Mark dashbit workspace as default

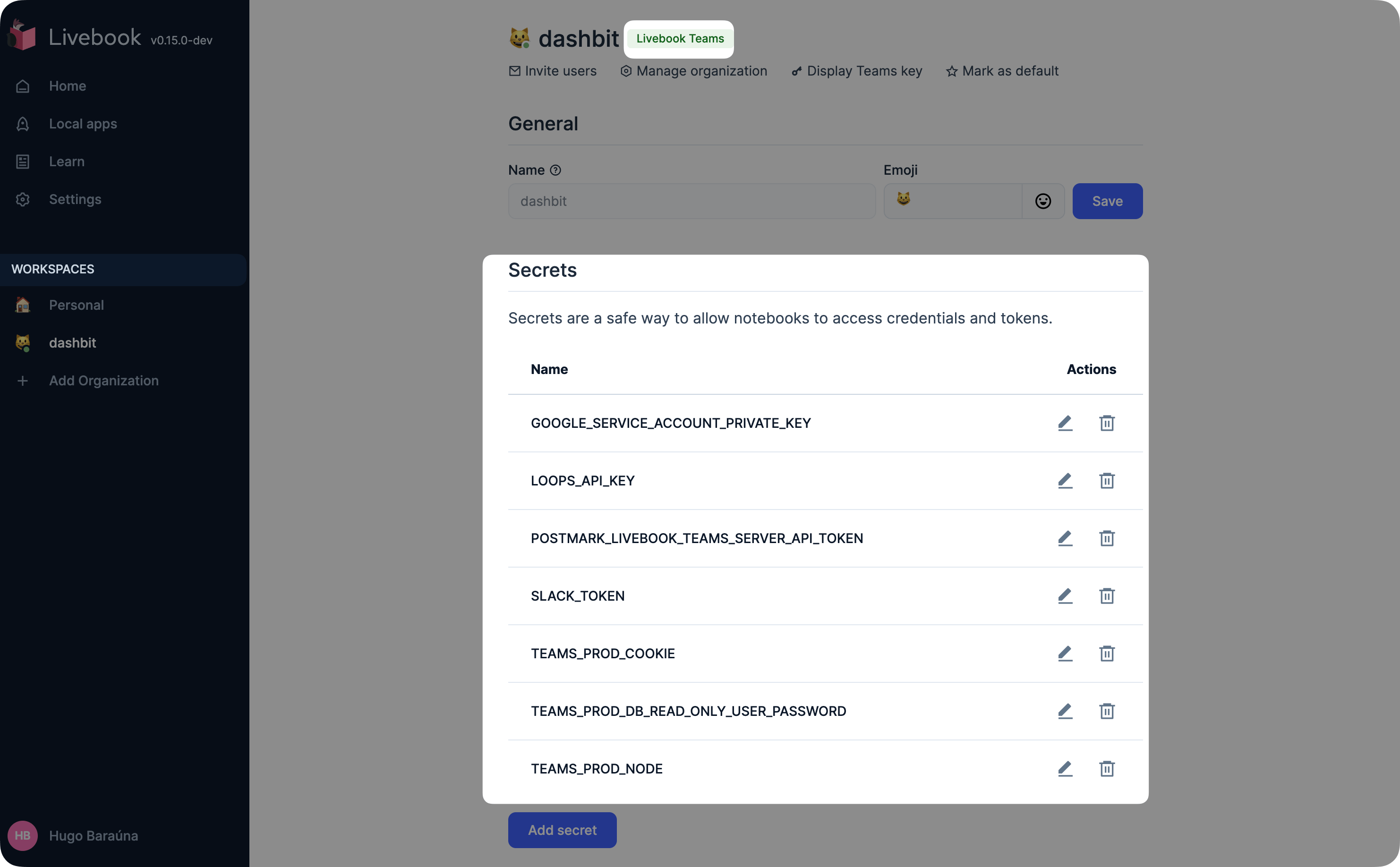tap(1002, 71)
